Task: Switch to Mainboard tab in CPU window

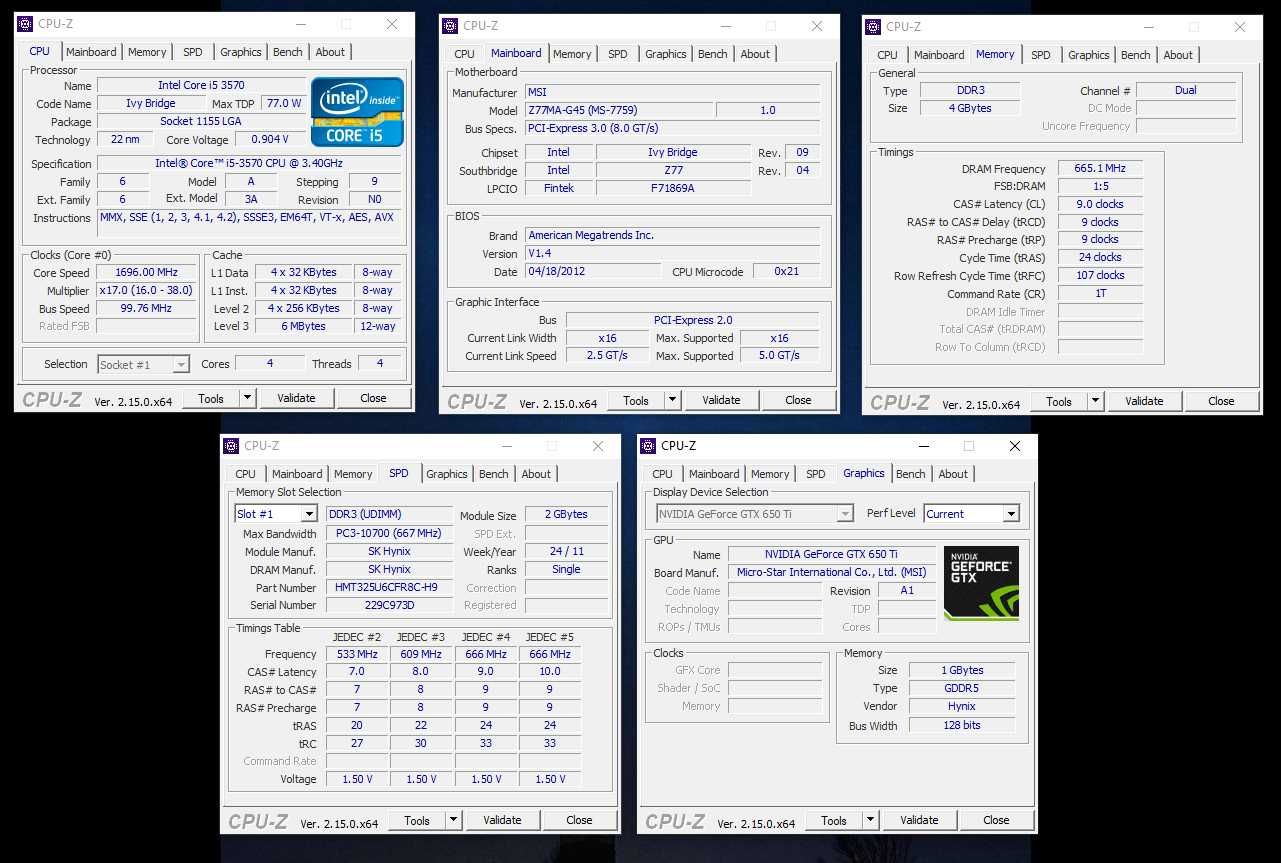Action: point(91,52)
